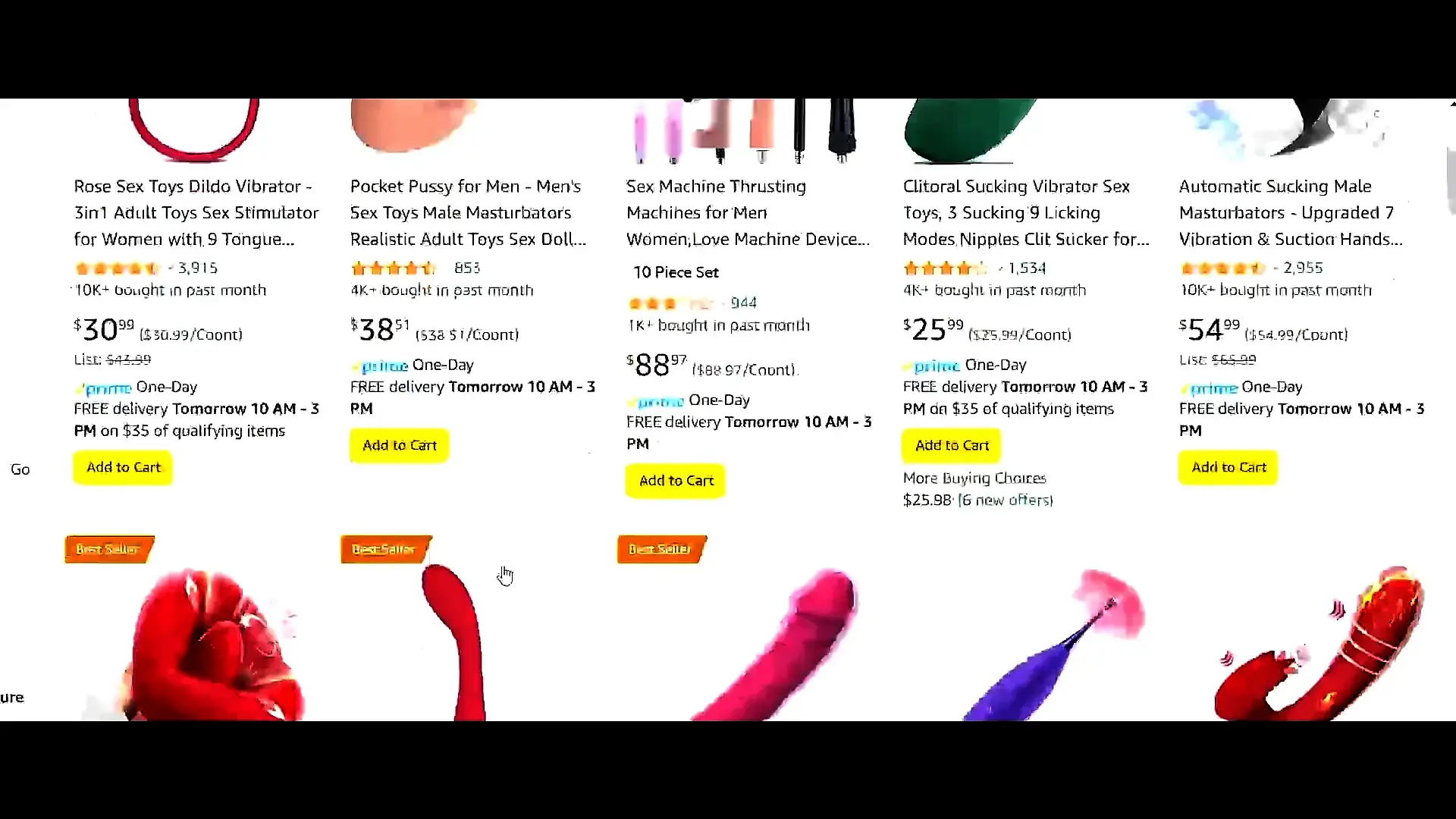This screenshot has height=819, width=1456.
Task: Add the $88.97 Sex Machine to cart
Action: 676,481
